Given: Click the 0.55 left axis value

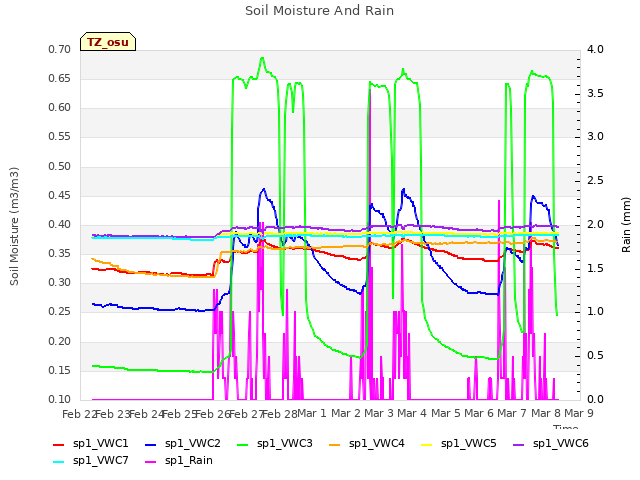Looking at the screenshot, I should (60, 136).
